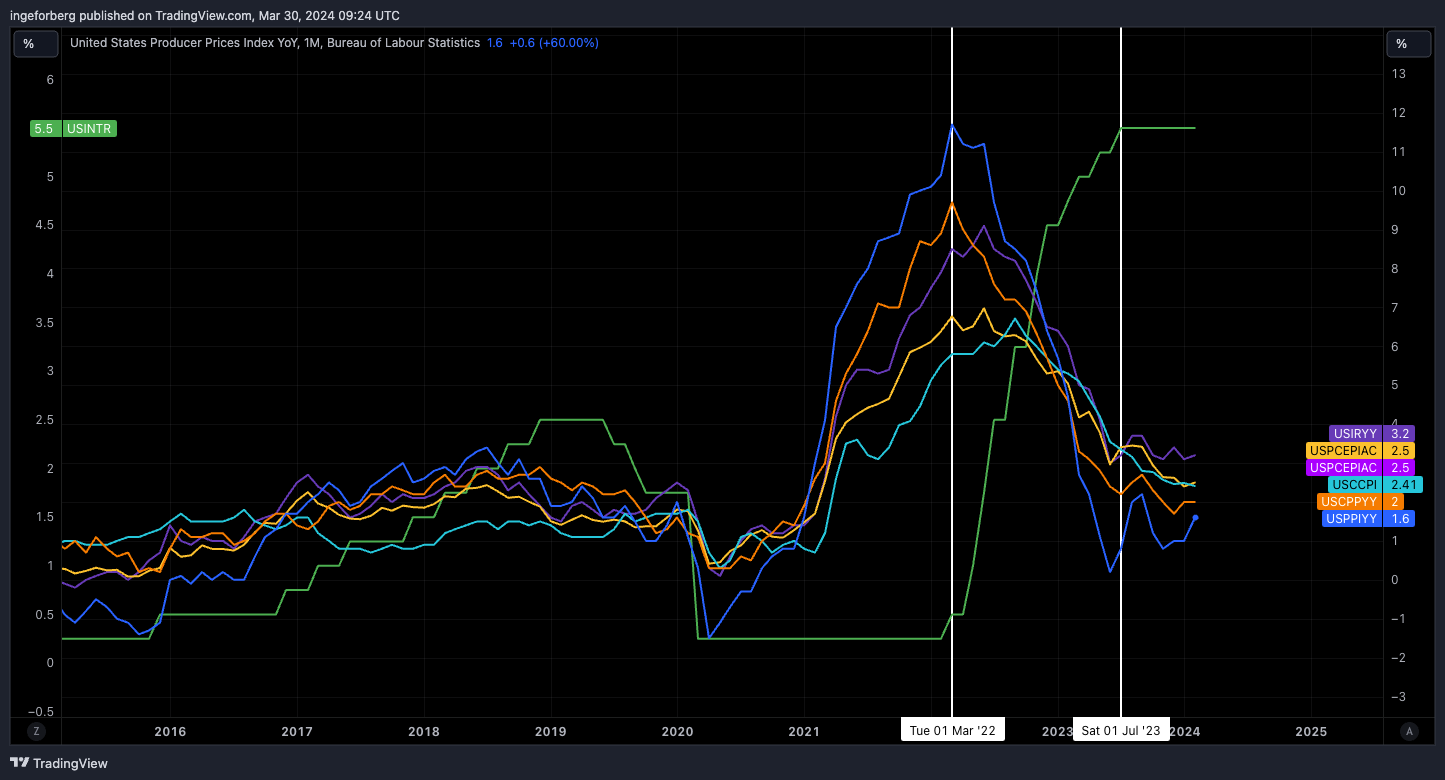Select the orange USCPPYY 2 label
This screenshot has height=780, width=1445.
(1360, 502)
